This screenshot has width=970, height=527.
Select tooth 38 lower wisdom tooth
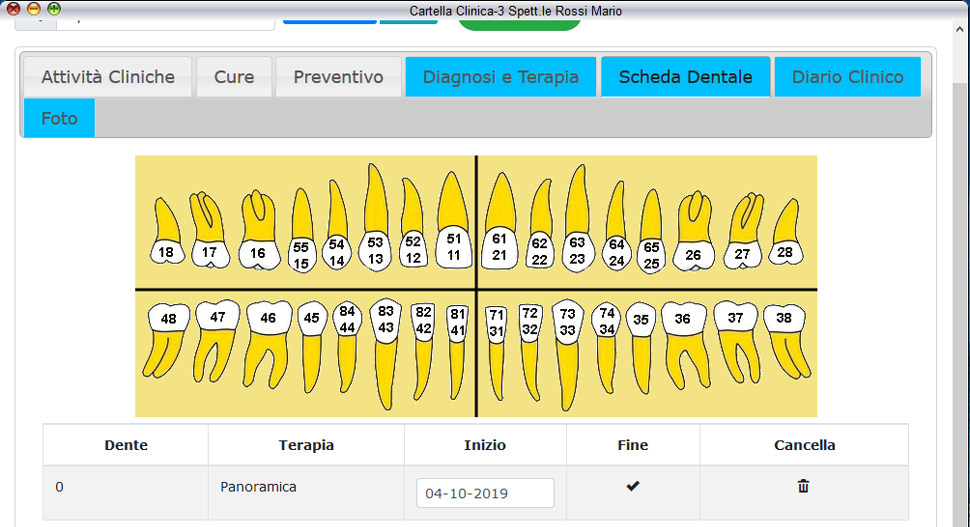pos(784,319)
